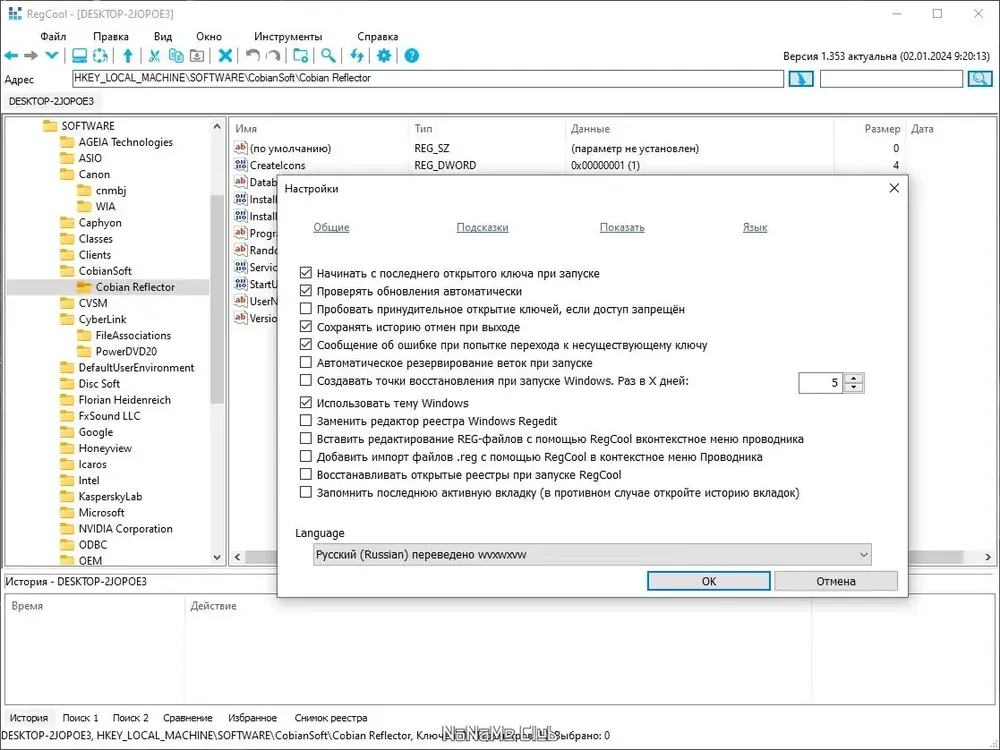Image resolution: width=1000 pixels, height=750 pixels.
Task: Click the up-arrow parent key icon
Action: (x=128, y=56)
